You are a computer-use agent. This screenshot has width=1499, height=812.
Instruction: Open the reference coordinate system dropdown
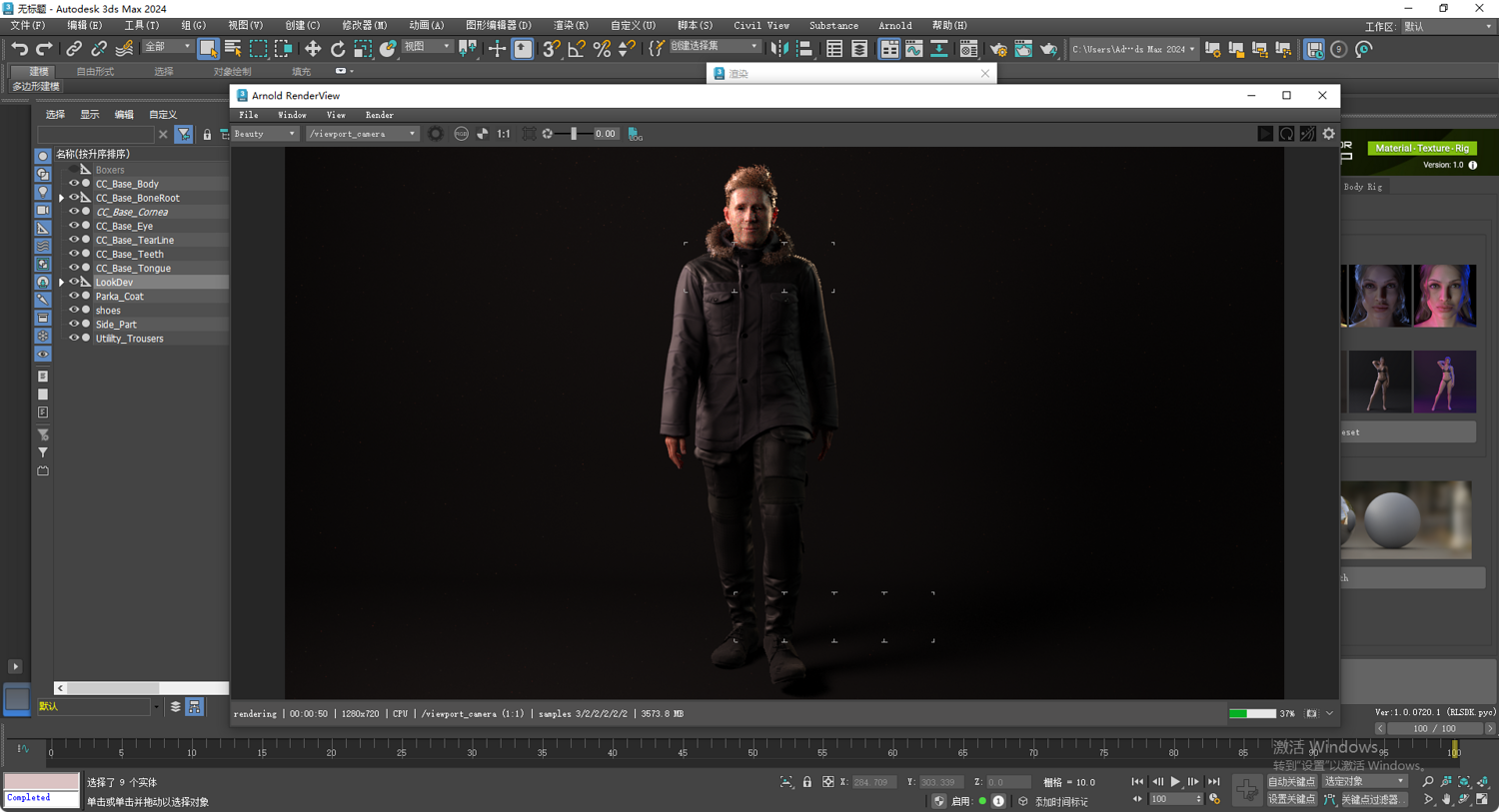click(x=427, y=47)
